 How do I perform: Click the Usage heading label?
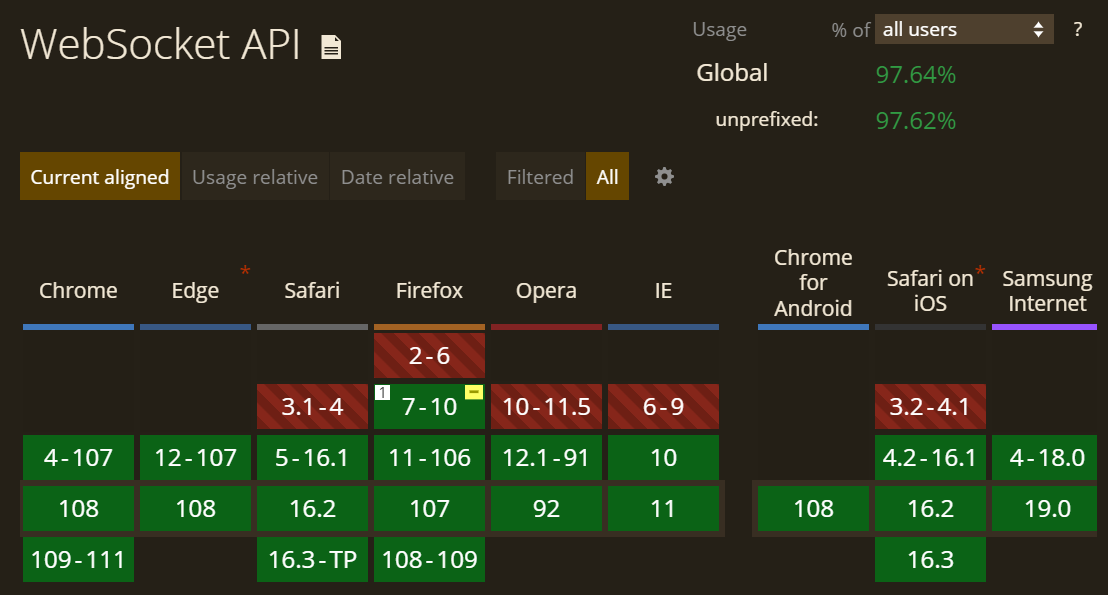click(719, 30)
